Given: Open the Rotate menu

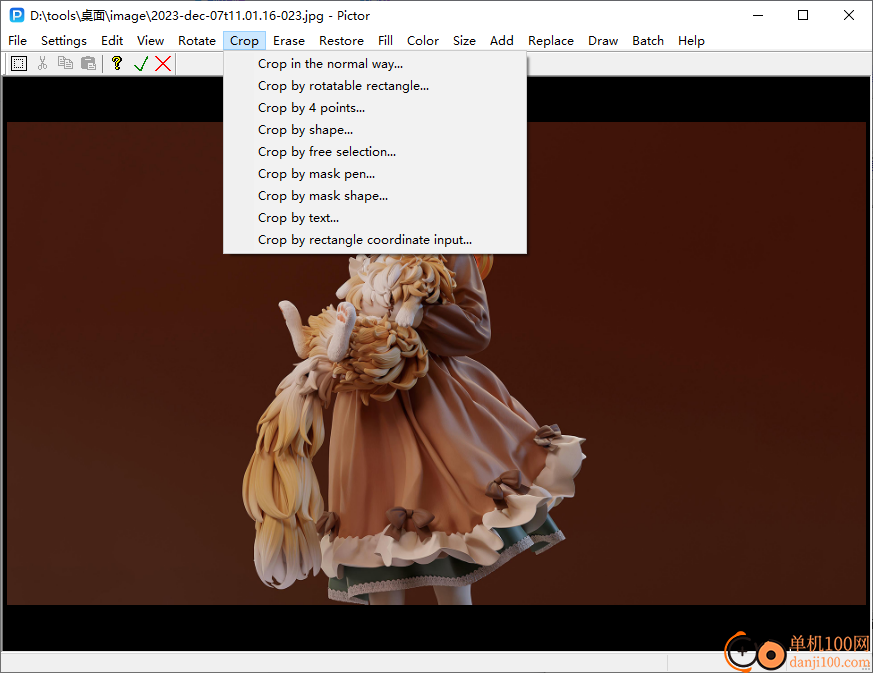Looking at the screenshot, I should pos(197,41).
